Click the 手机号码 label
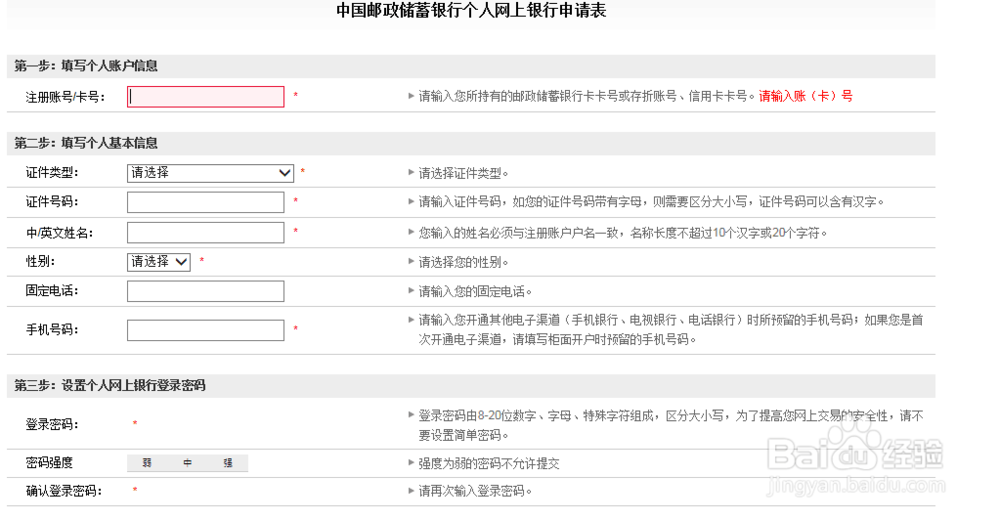This screenshot has width=1000, height=520. coord(52,330)
